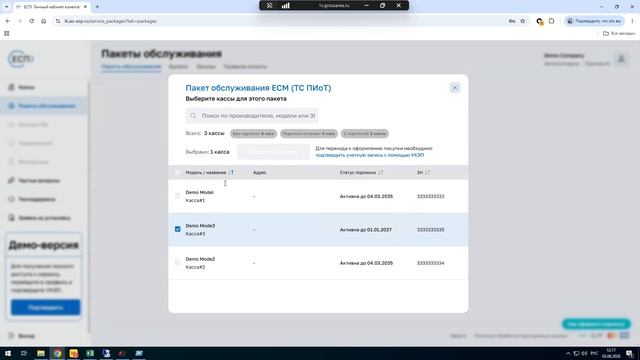Click the ЕСП logo
640x360 pixels.
pyautogui.click(x=20, y=59)
